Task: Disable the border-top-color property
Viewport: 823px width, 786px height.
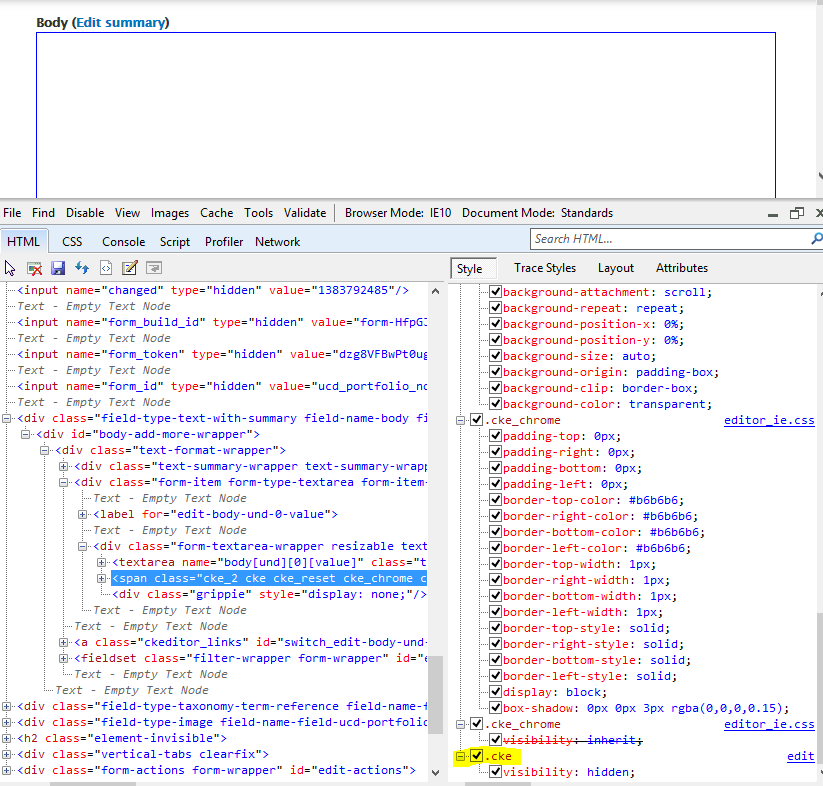Action: coord(495,500)
